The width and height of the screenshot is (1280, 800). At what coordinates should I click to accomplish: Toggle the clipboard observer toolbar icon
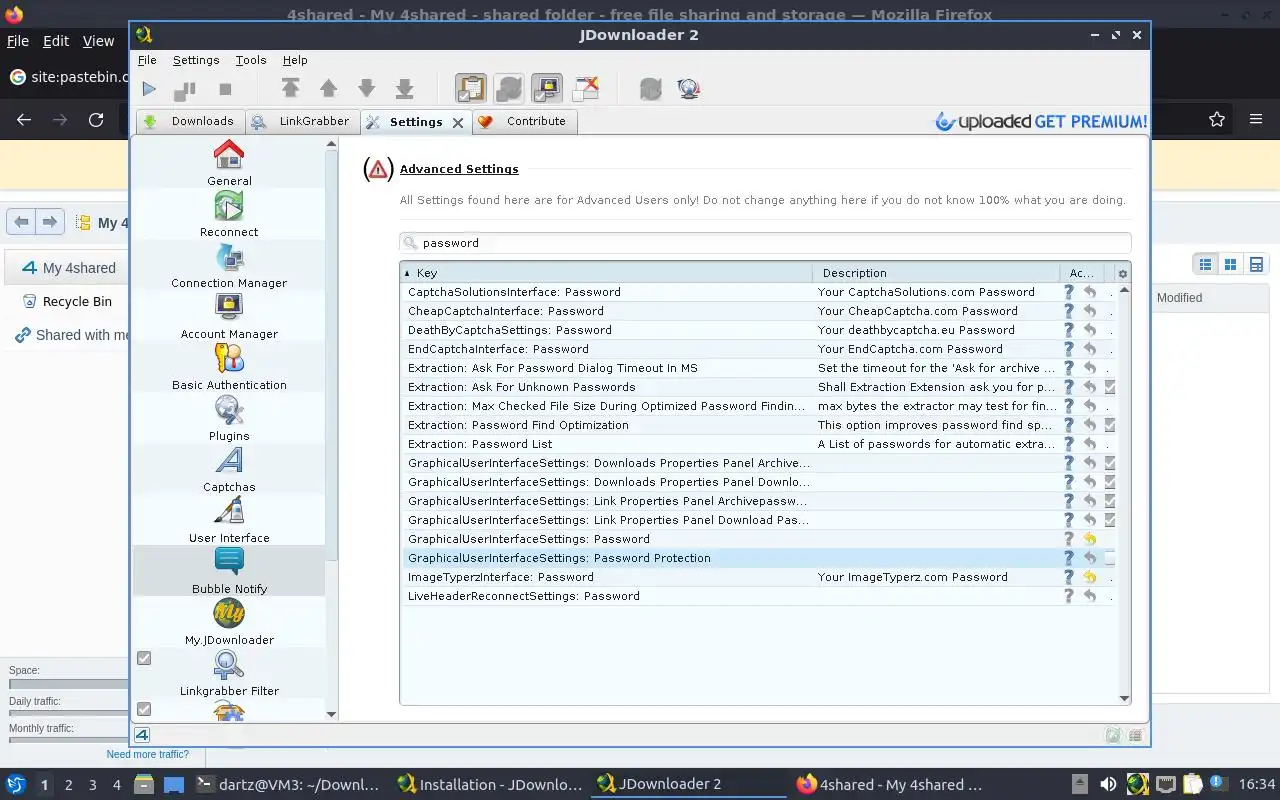coord(471,89)
